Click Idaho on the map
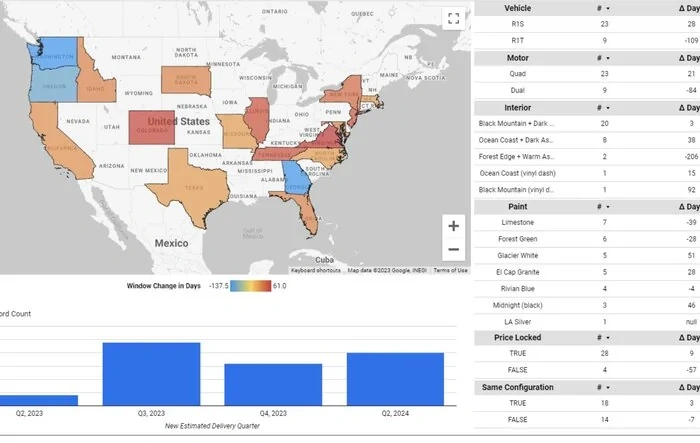This screenshot has height=443, width=700. tap(95, 87)
